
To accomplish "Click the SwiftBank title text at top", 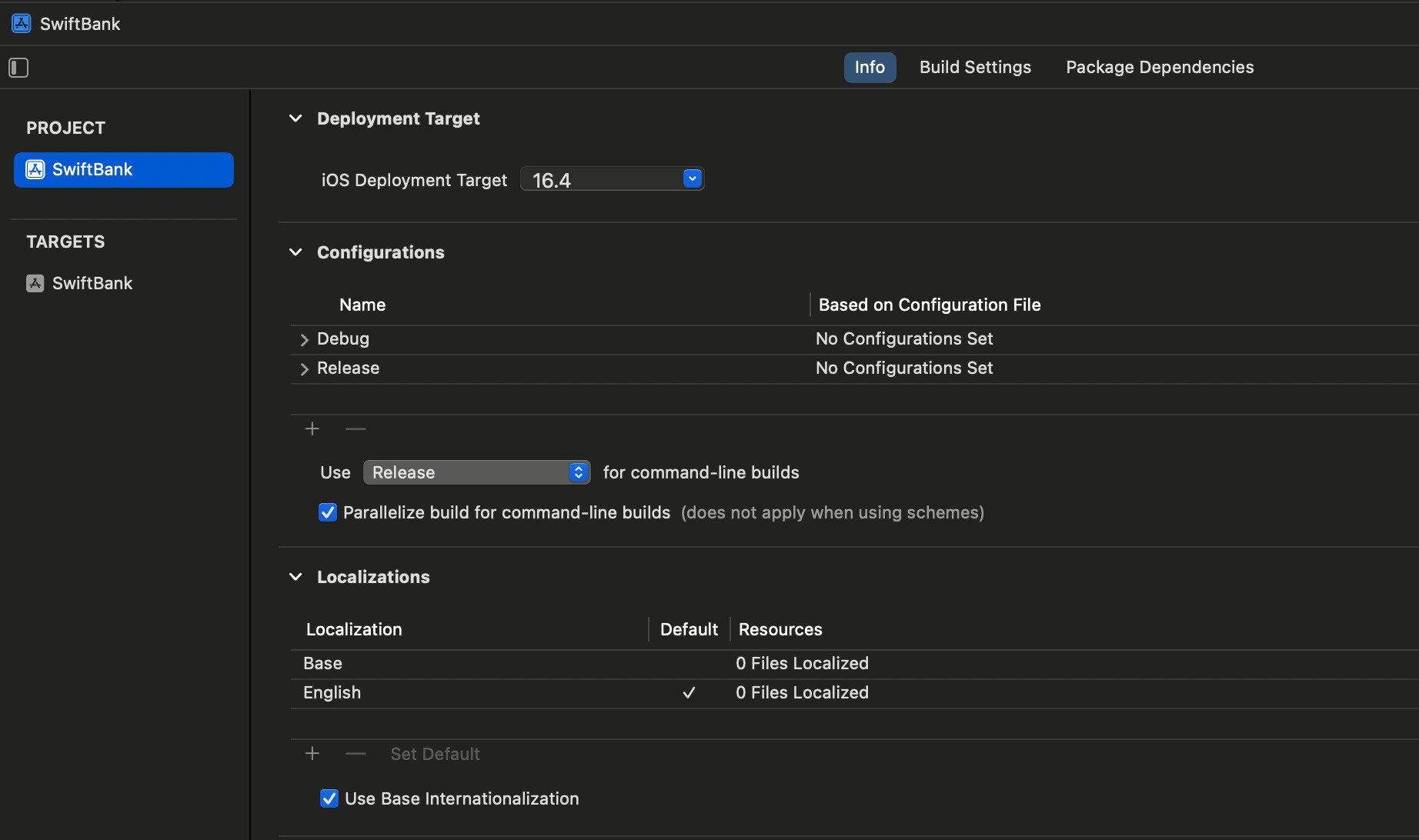I will point(80,24).
